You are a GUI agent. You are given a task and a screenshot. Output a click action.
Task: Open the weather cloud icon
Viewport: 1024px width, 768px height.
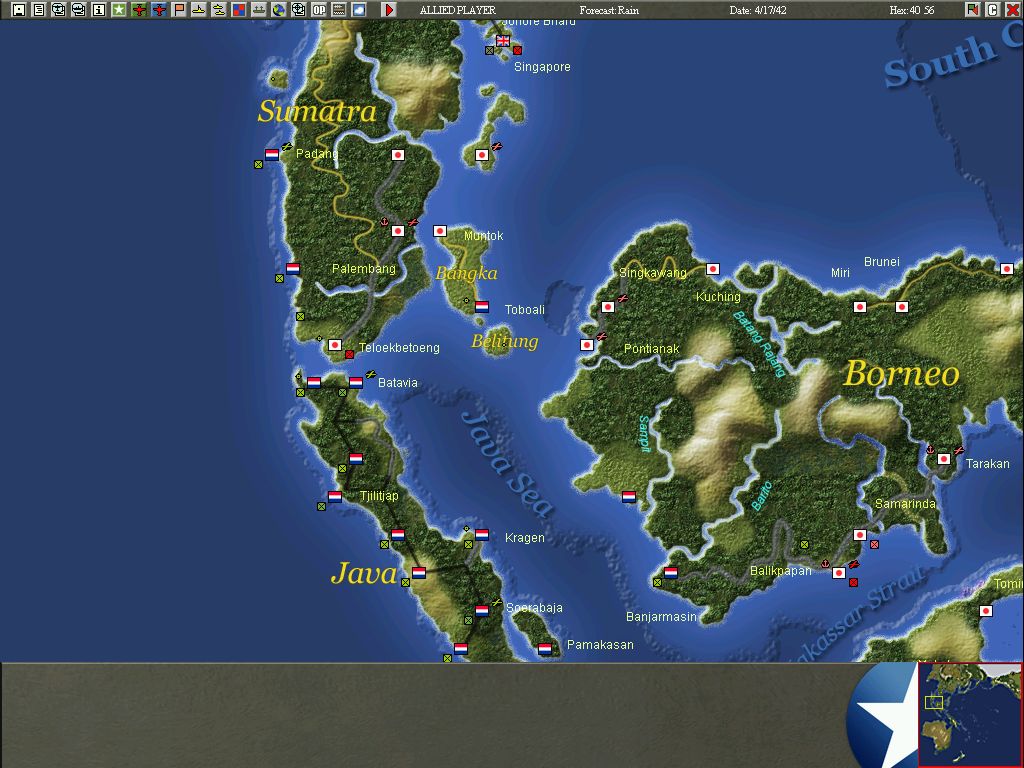coord(359,9)
